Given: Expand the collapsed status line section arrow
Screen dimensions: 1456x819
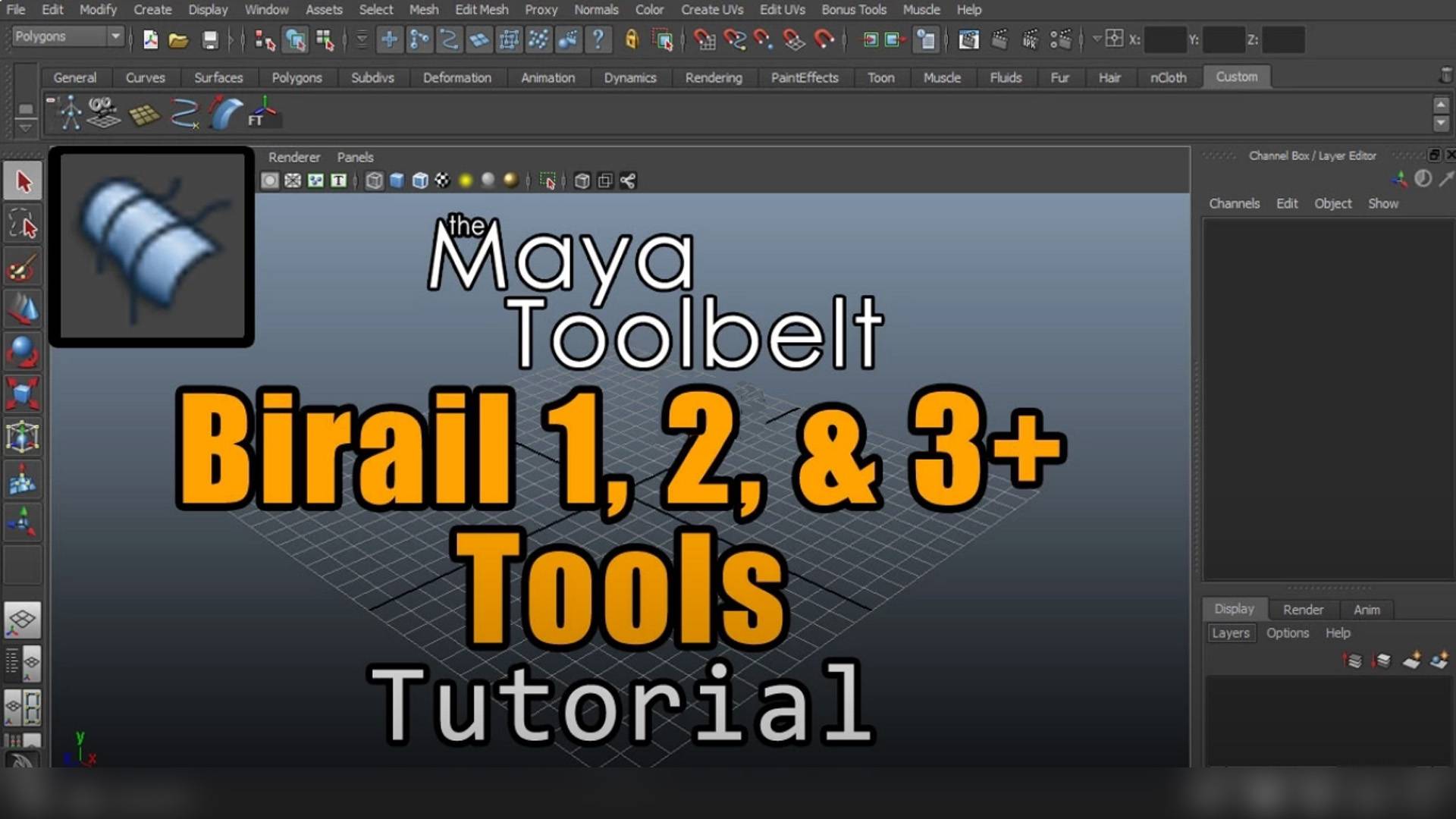Looking at the screenshot, I should coord(231,39).
